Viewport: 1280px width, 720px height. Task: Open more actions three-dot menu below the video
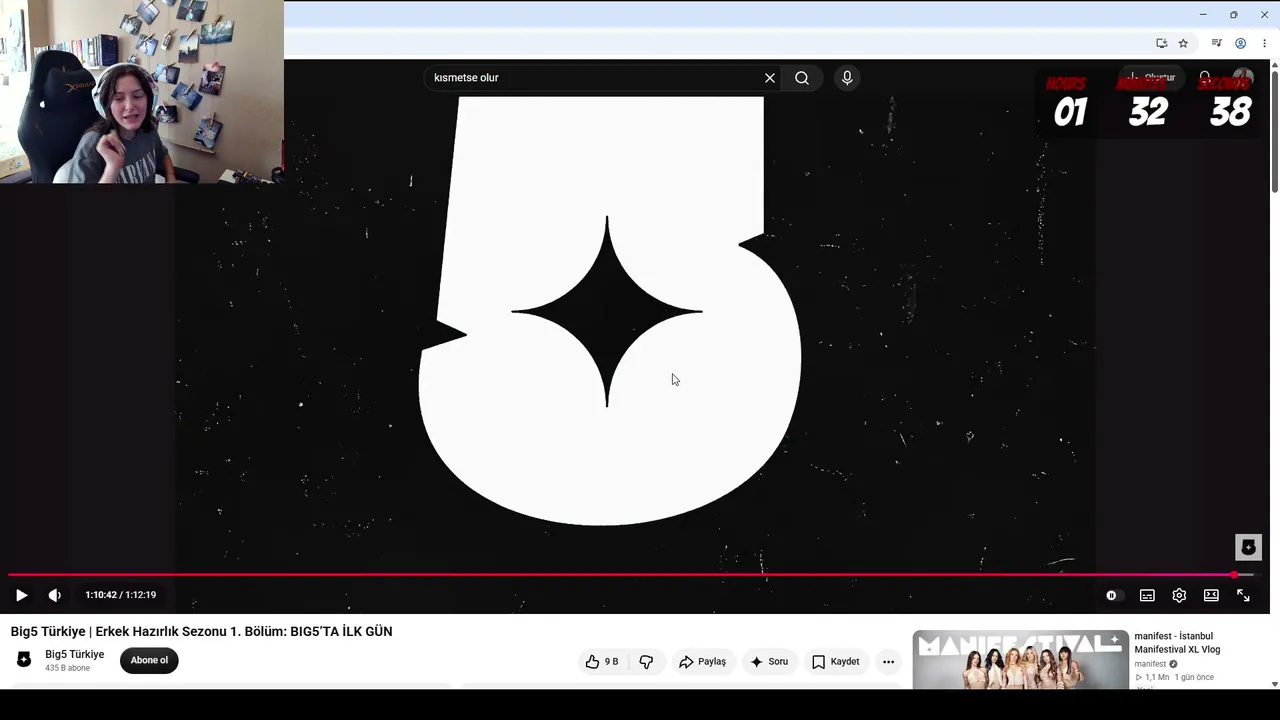click(888, 662)
